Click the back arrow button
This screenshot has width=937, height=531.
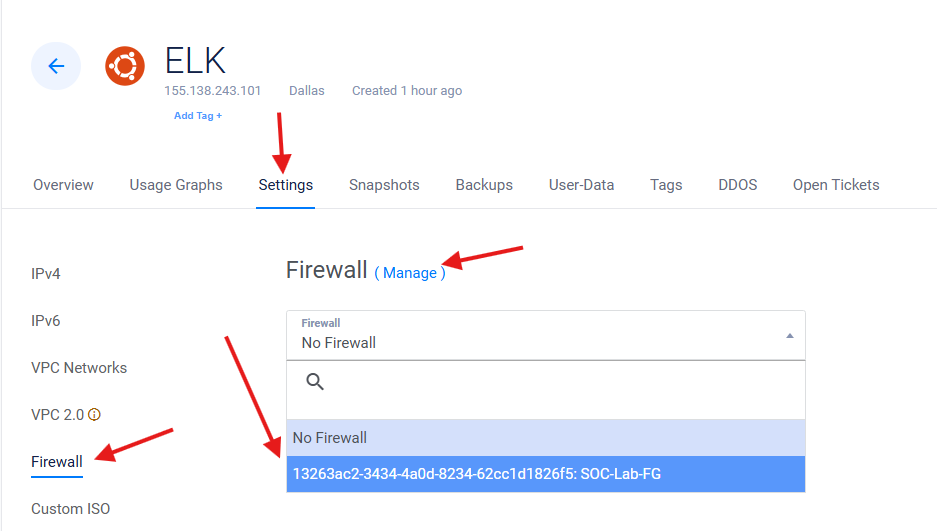[56, 66]
